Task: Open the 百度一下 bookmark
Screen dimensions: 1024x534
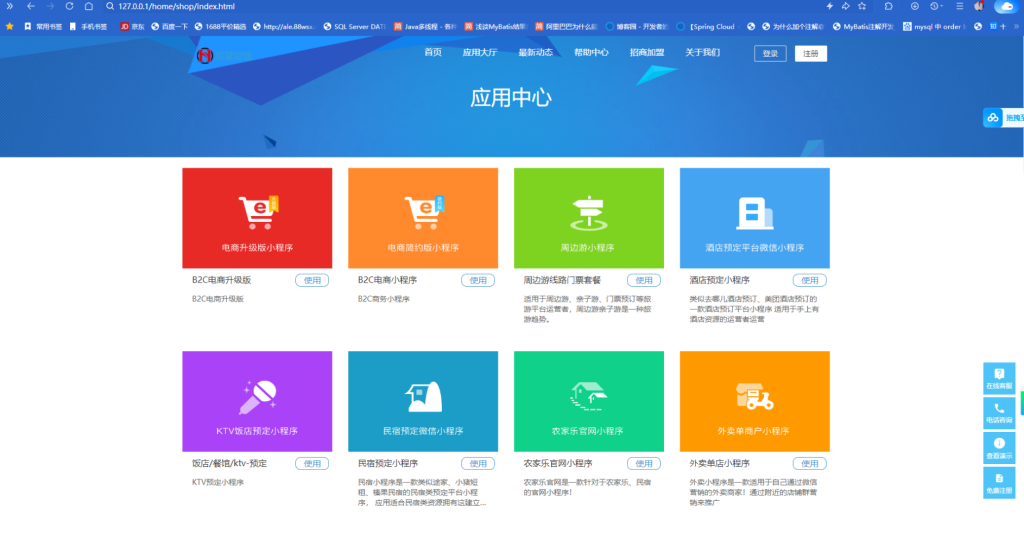Action: pos(170,27)
